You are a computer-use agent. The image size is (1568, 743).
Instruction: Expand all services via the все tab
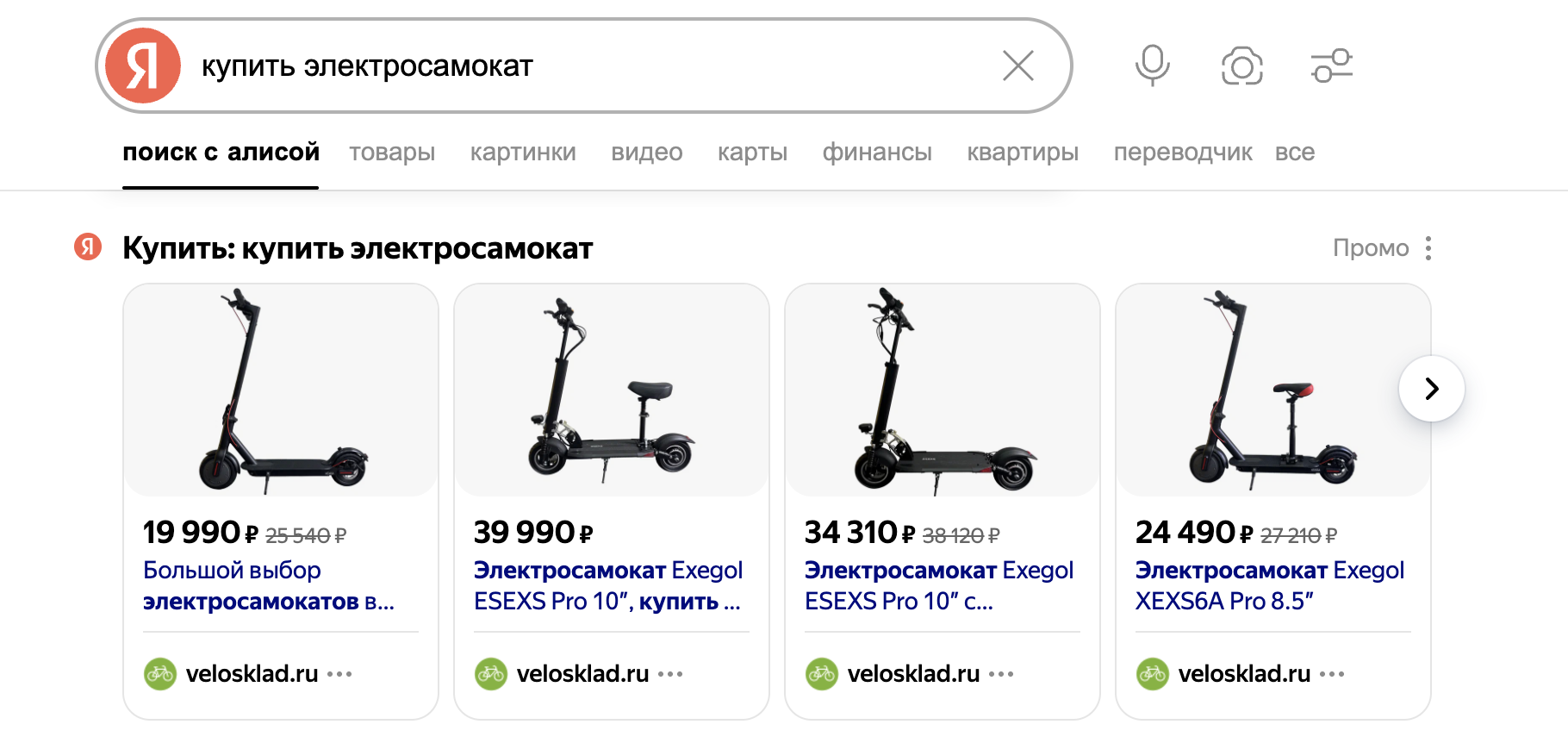coord(1295,153)
